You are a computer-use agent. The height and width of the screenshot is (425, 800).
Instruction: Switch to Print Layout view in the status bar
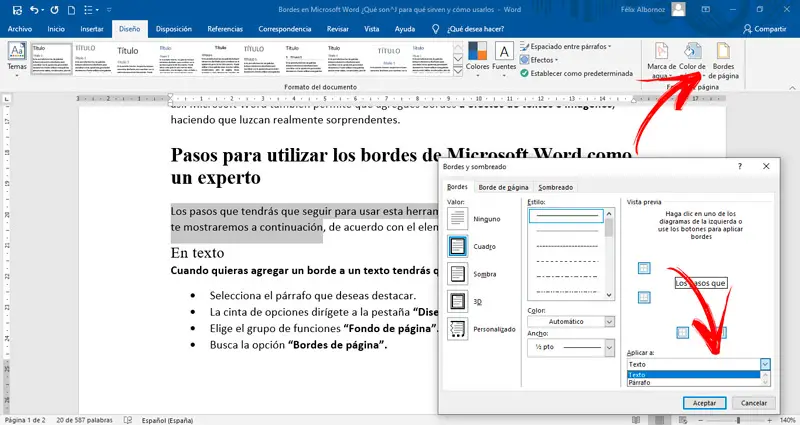pos(660,420)
